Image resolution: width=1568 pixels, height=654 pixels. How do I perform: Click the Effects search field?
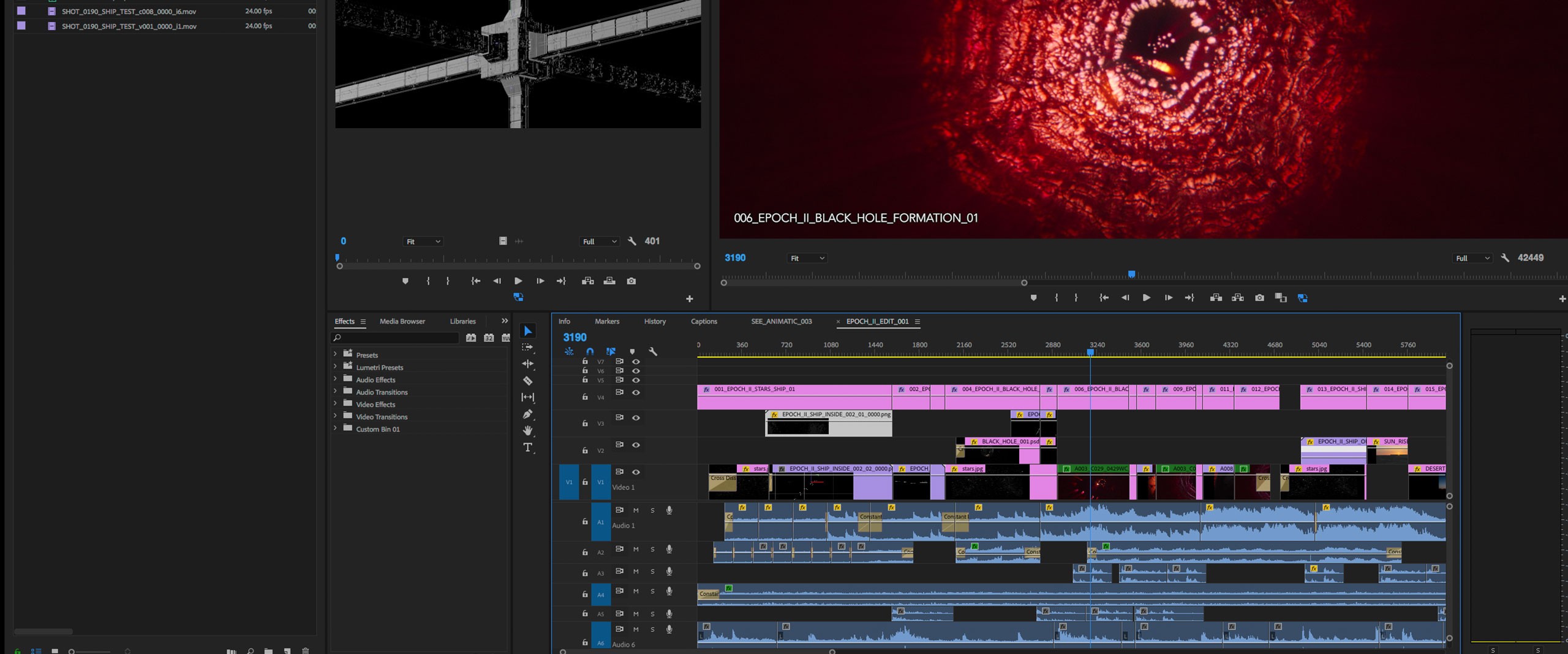click(x=395, y=338)
